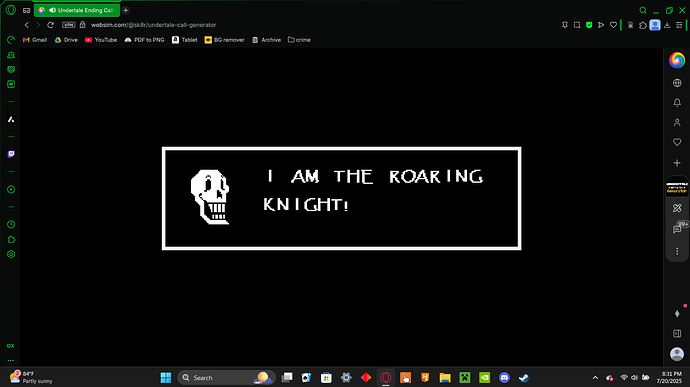Click the pinboard pin icon in toolbar

(565, 25)
